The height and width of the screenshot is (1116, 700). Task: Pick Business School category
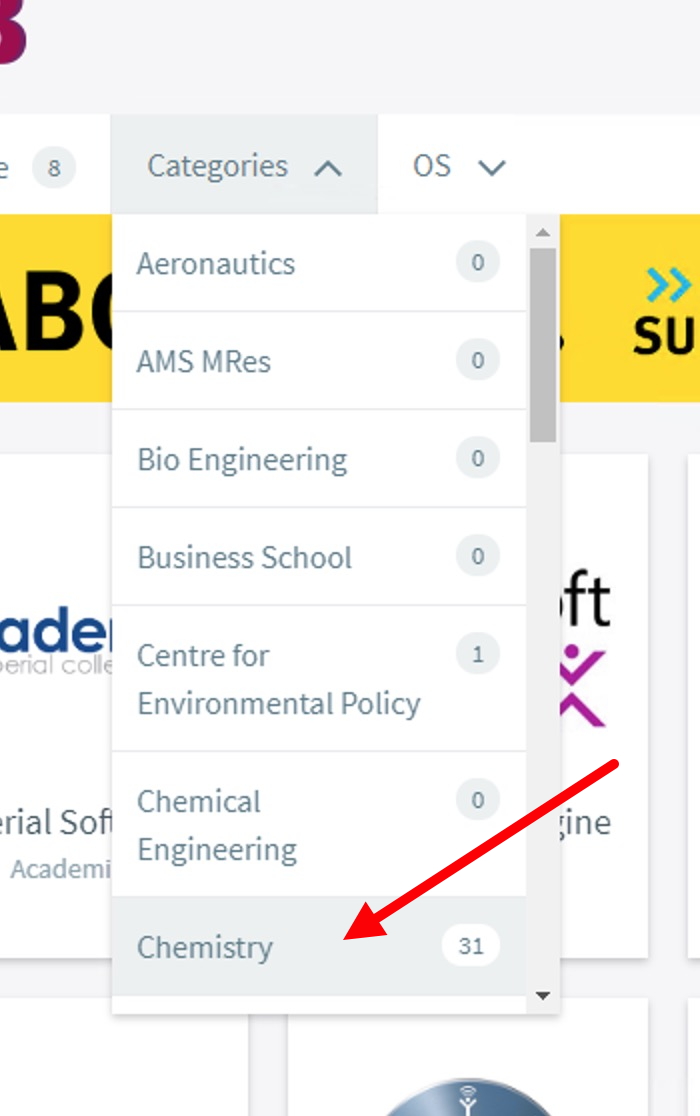click(244, 557)
